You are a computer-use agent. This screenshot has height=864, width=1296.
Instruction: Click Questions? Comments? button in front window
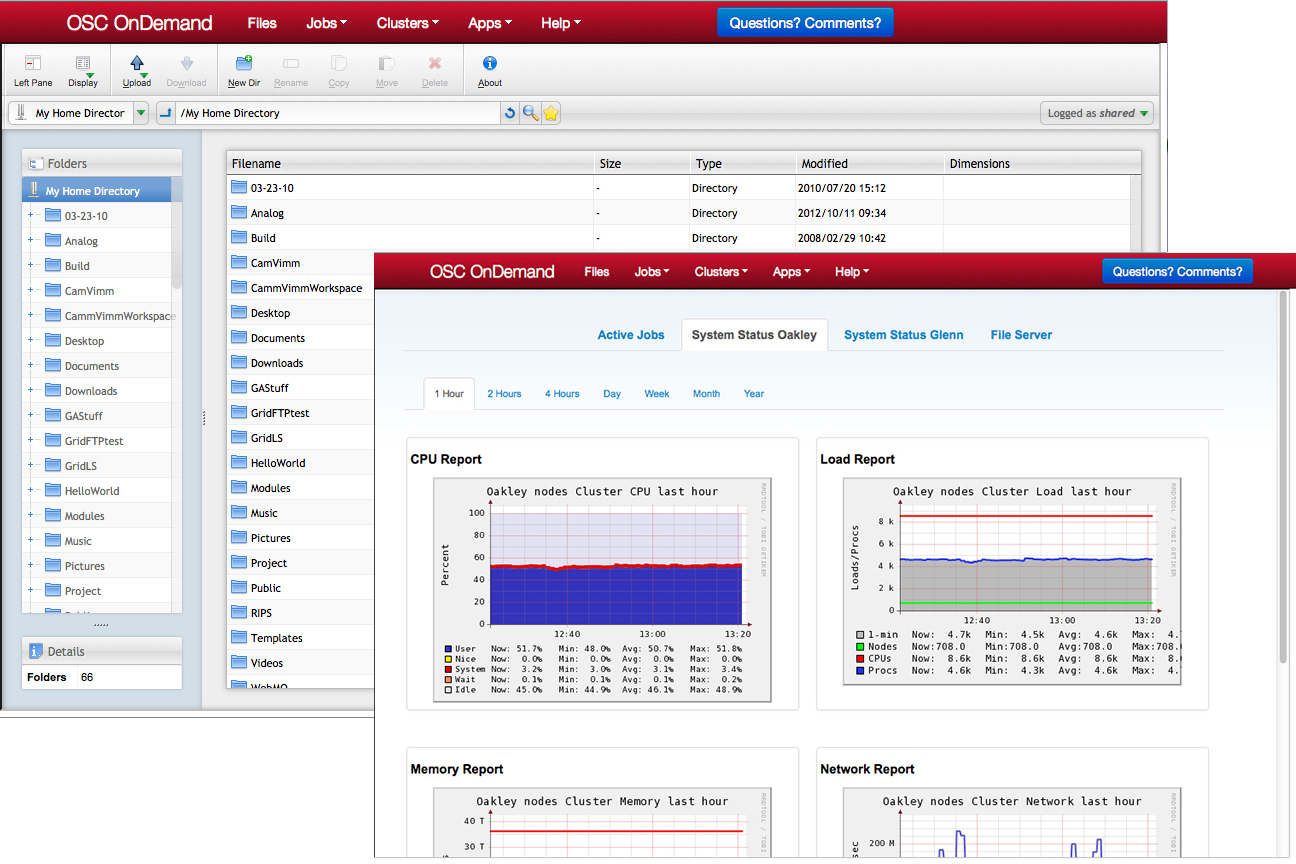[1177, 272]
